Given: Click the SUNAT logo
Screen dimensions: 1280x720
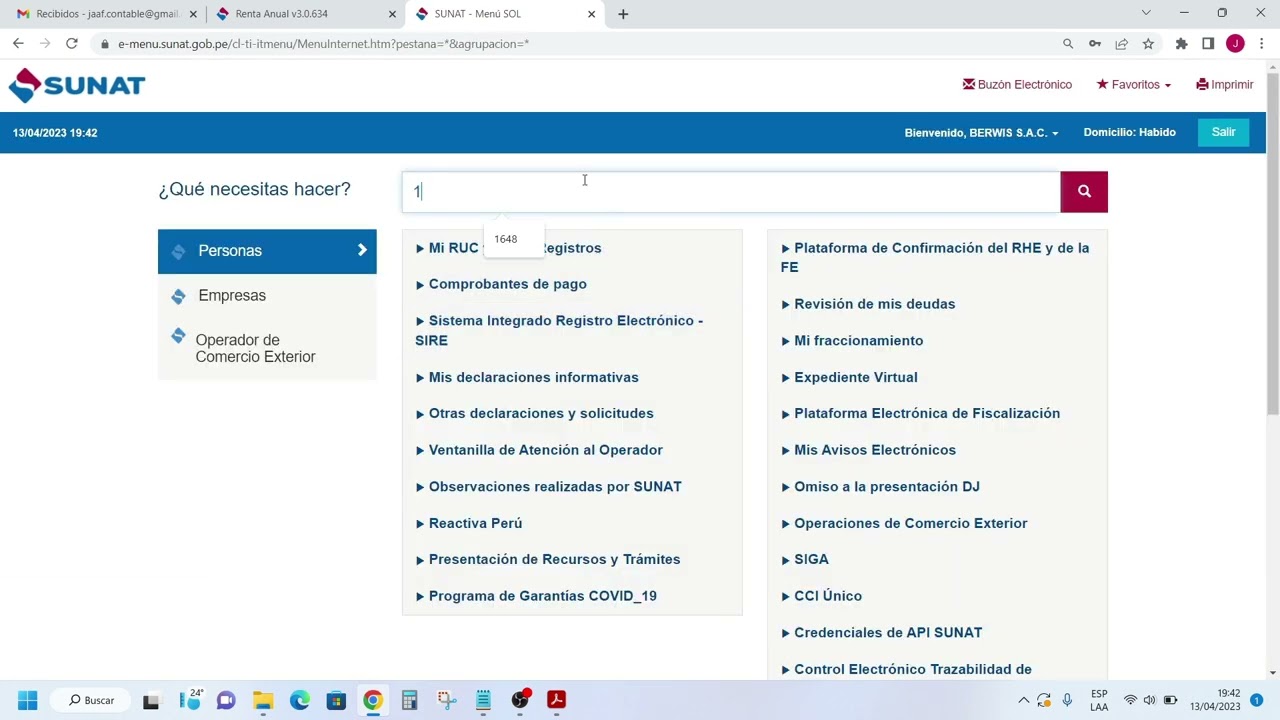Looking at the screenshot, I should click(x=77, y=86).
